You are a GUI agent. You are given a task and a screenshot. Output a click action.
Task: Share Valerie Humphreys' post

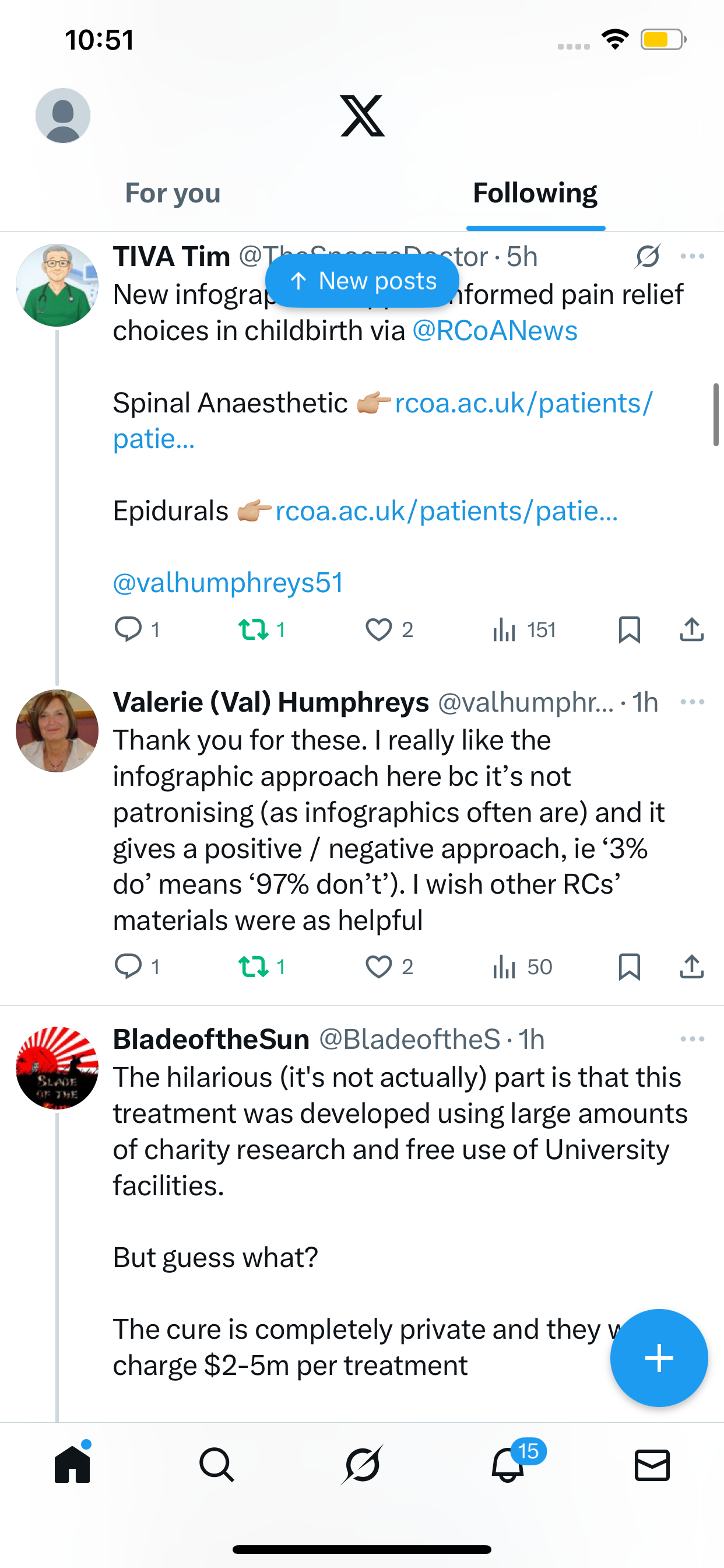point(692,967)
